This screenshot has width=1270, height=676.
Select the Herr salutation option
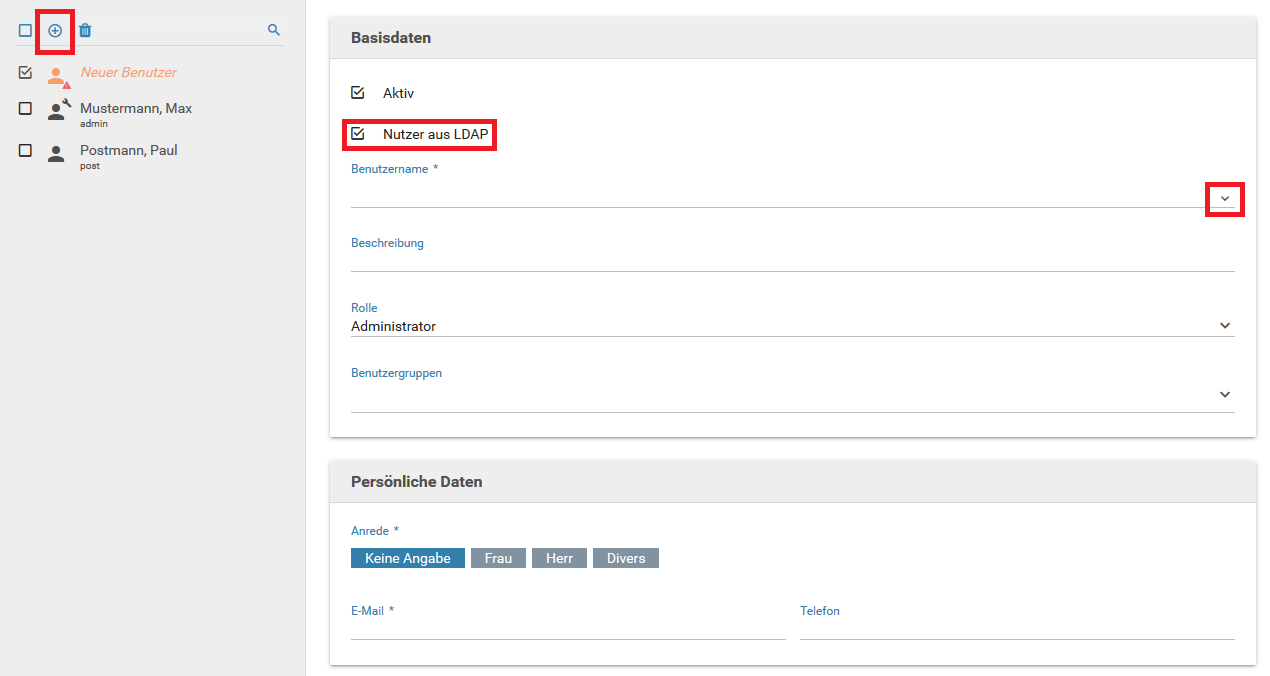pos(559,558)
